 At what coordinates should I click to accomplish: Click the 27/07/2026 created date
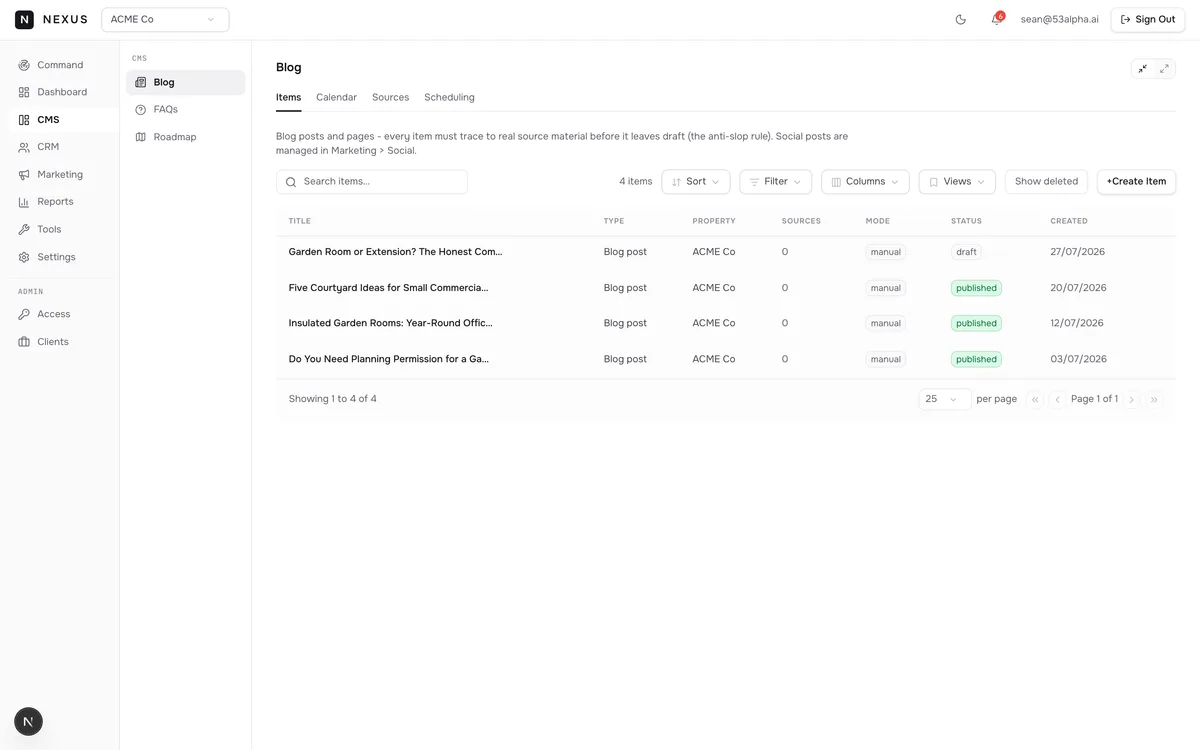(1077, 252)
